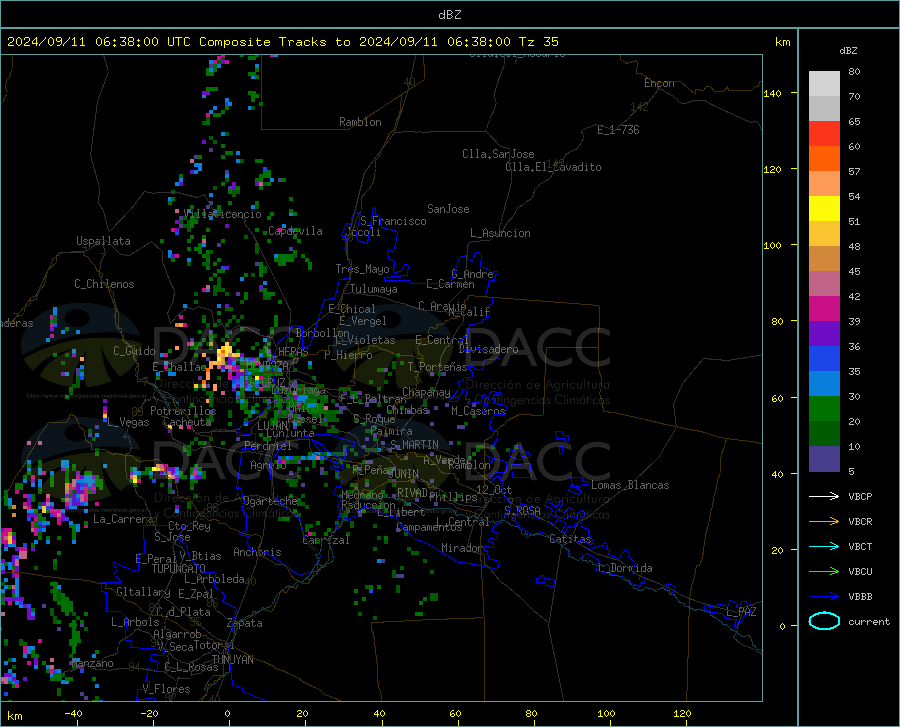The width and height of the screenshot is (900, 727).
Task: Click the blue VBBB arrow symbol
Action: [824, 597]
